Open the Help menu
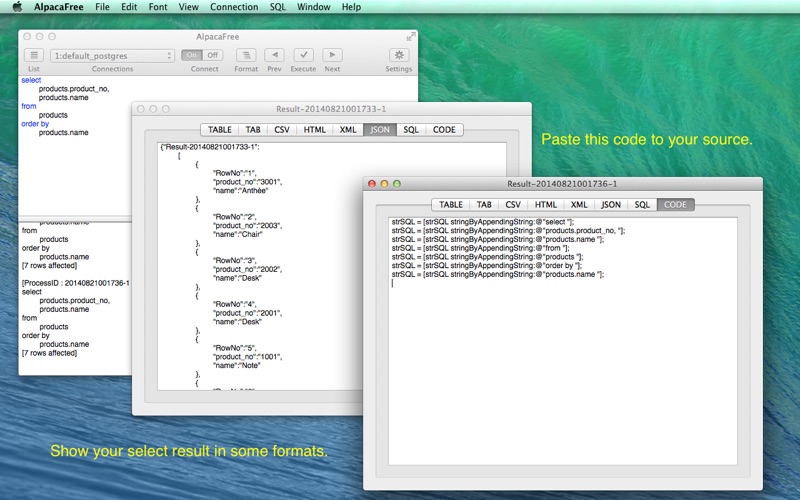The image size is (800, 500). click(351, 7)
